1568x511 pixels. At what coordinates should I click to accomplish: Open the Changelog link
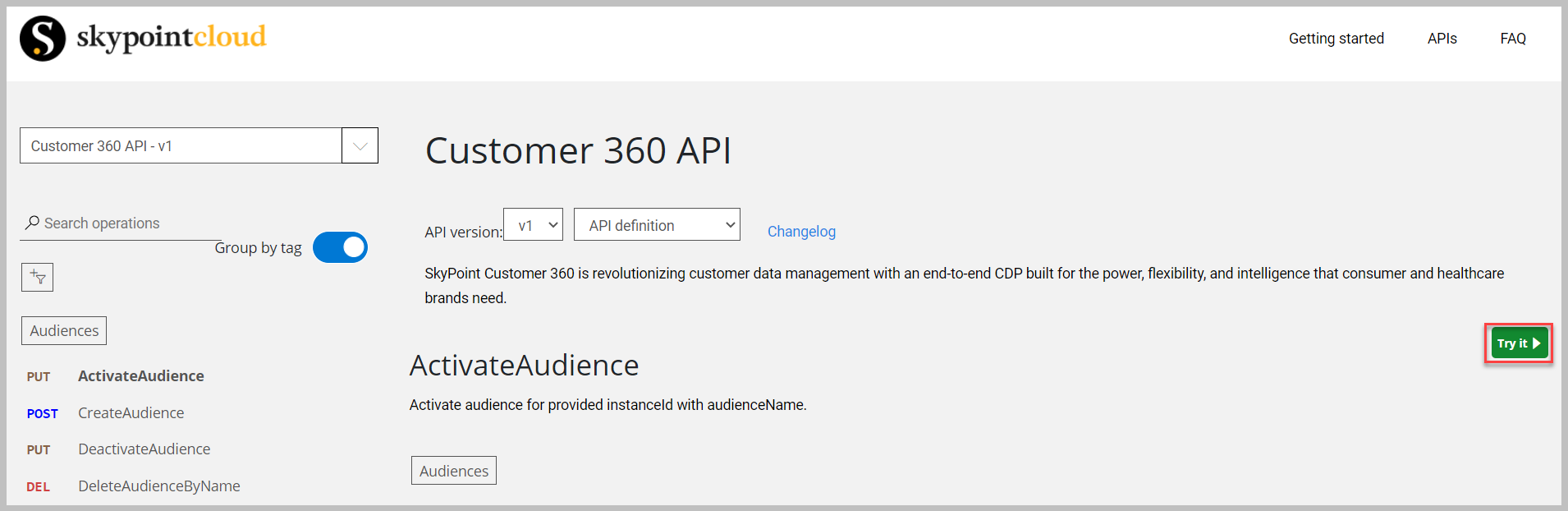(801, 232)
